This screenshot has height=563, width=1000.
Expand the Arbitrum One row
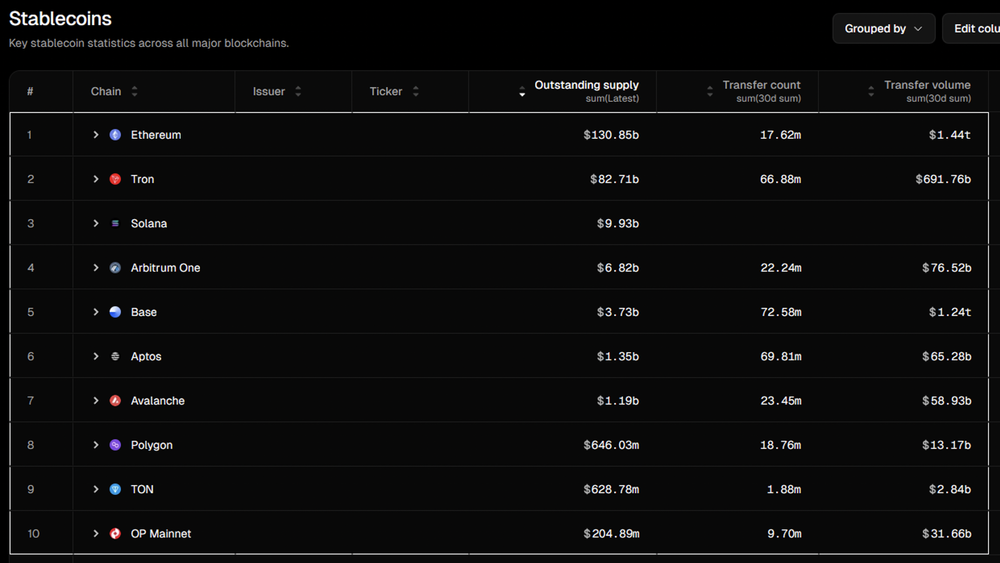(x=96, y=268)
